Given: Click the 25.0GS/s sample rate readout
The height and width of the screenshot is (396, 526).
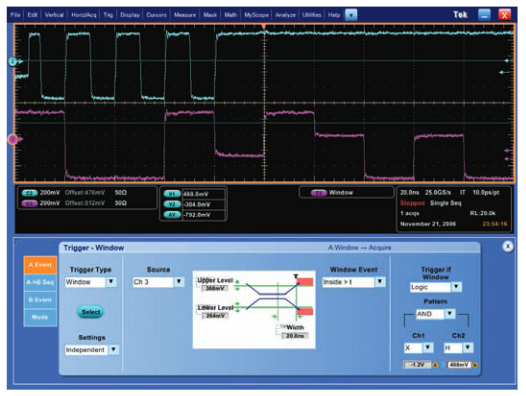Looking at the screenshot, I should pyautogui.click(x=438, y=193).
